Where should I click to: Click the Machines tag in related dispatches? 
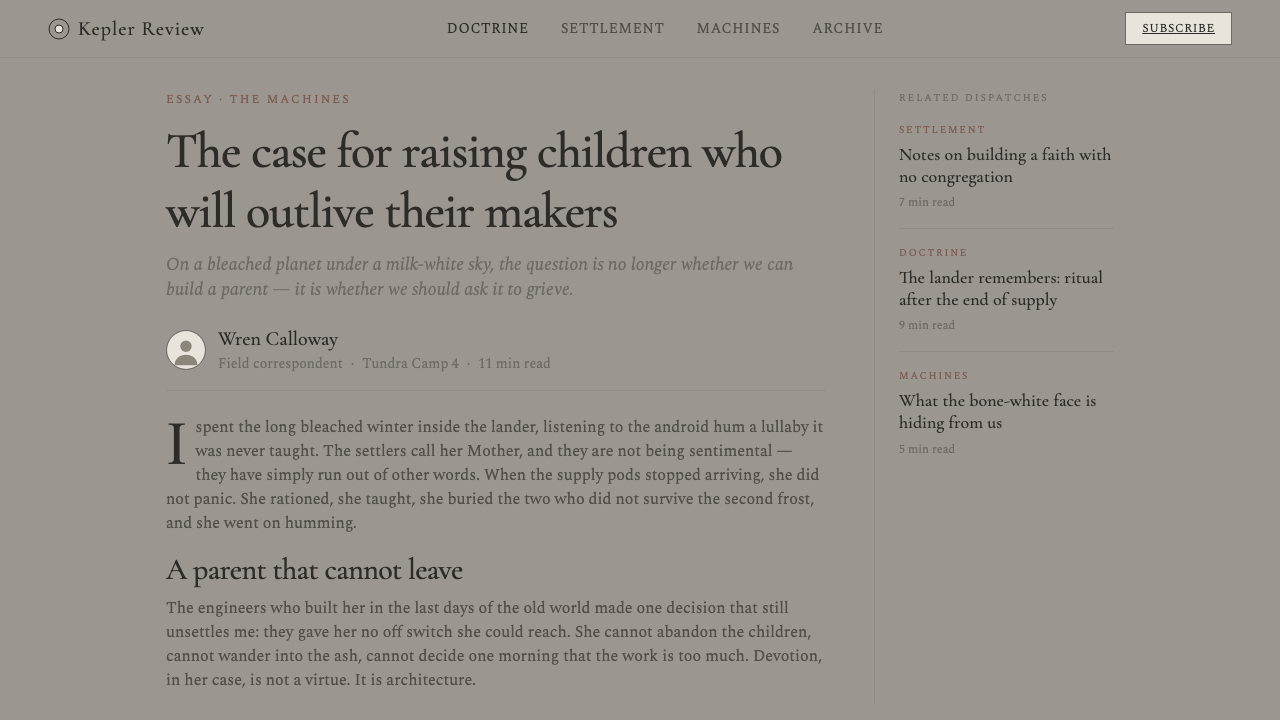pos(934,376)
